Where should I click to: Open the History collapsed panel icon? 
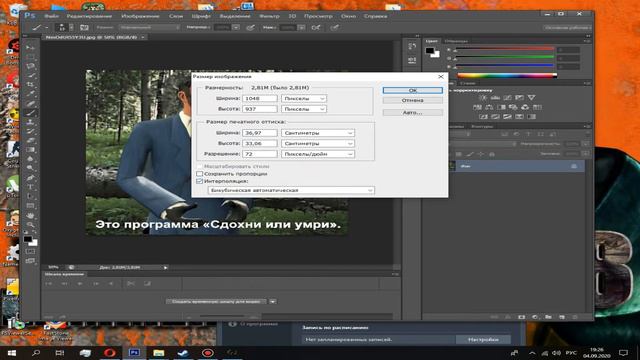tap(412, 47)
